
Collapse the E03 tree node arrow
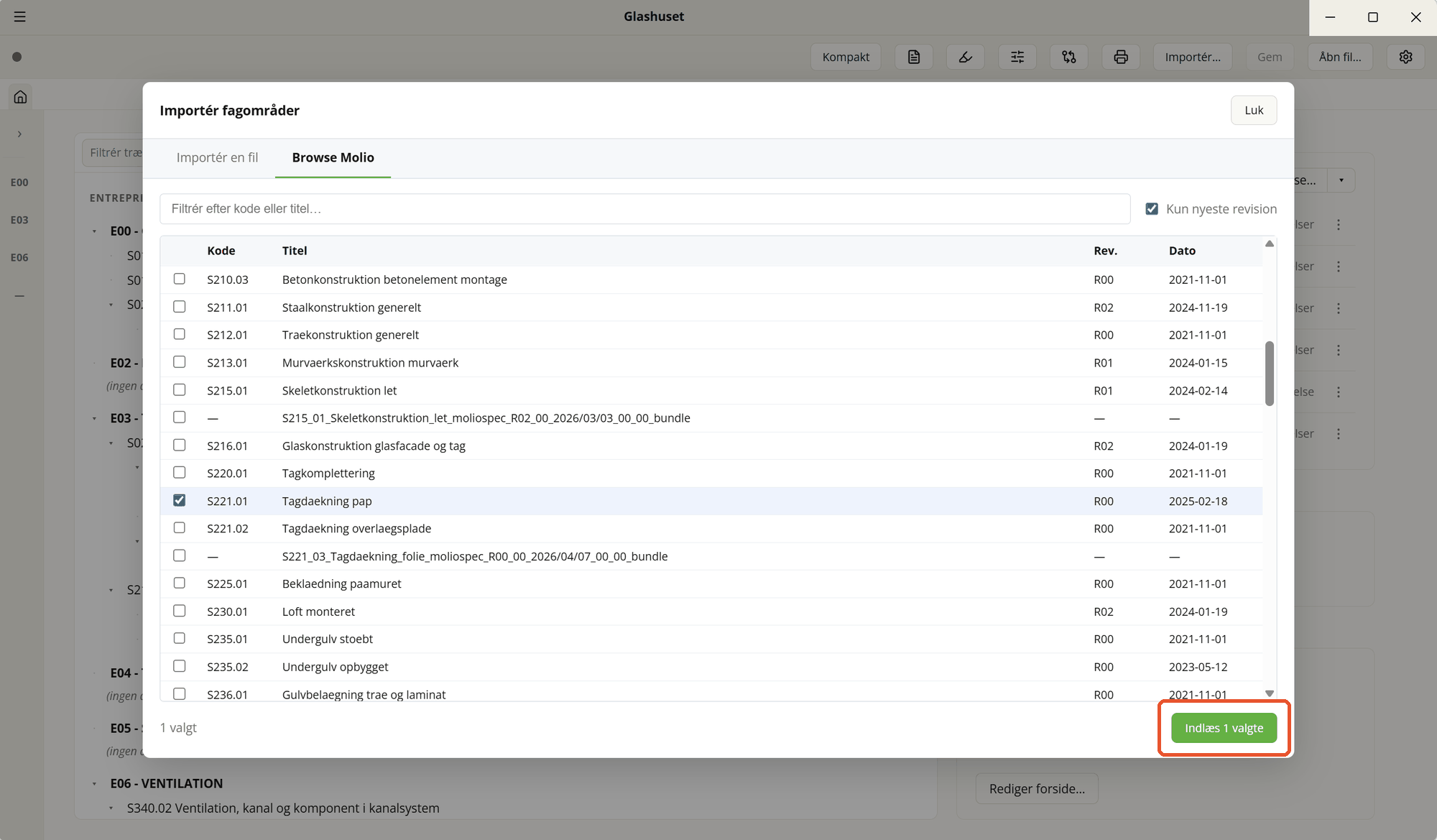(94, 418)
